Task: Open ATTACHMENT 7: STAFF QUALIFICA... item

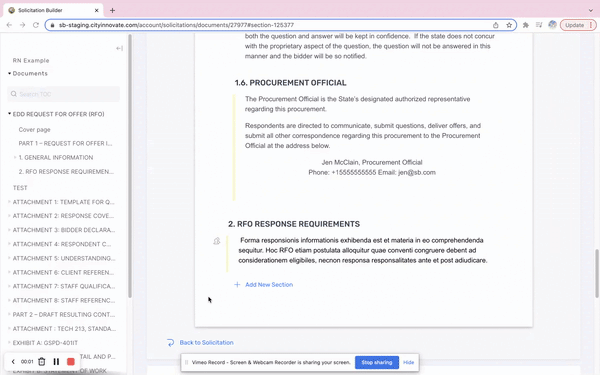Action: tap(64, 286)
